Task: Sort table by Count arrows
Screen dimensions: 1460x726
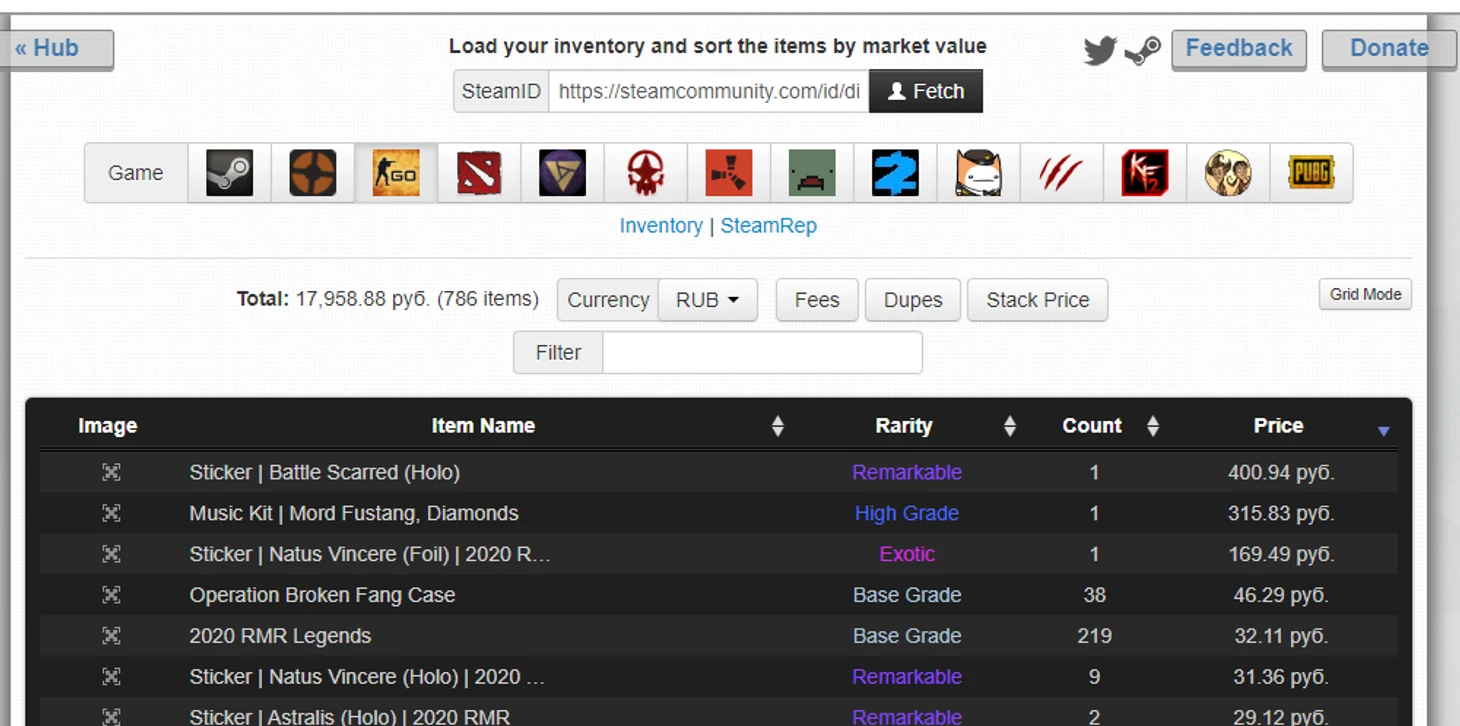Action: point(1153,426)
